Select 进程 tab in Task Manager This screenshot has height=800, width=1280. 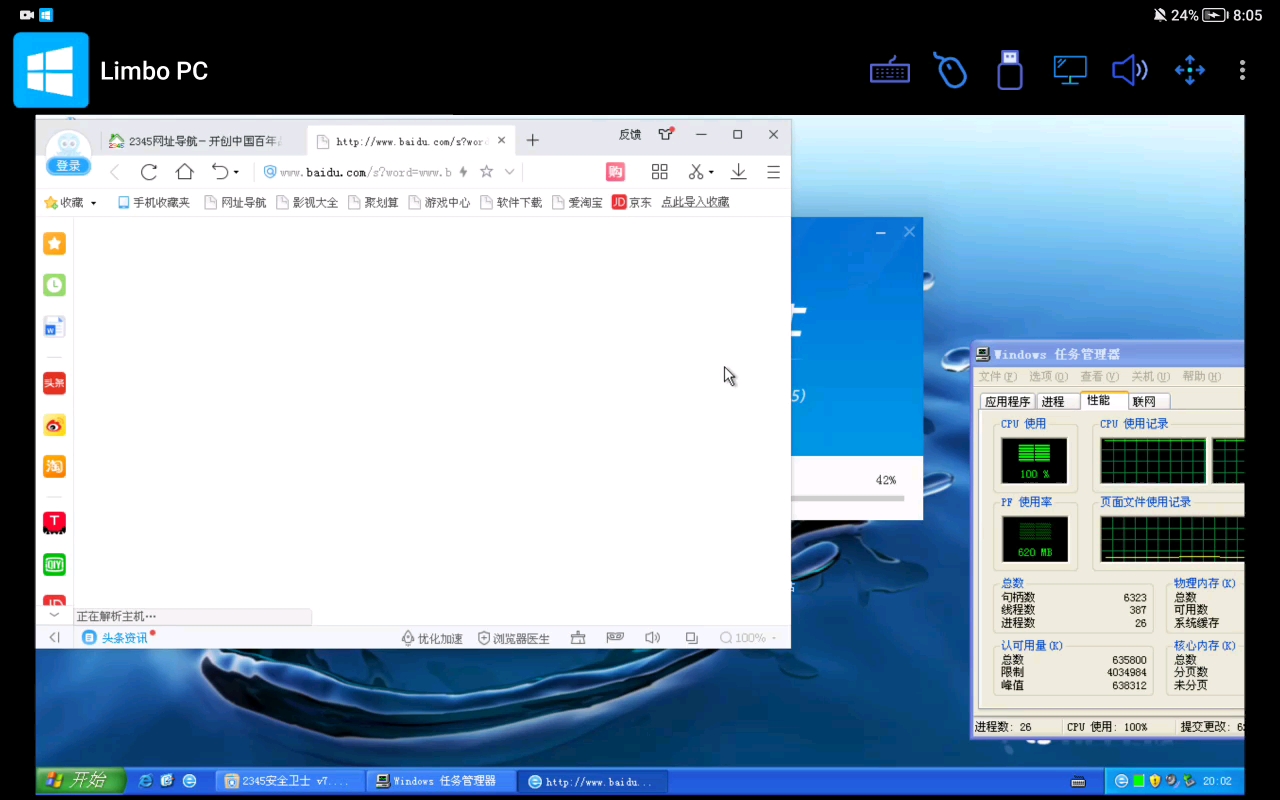click(x=1053, y=401)
